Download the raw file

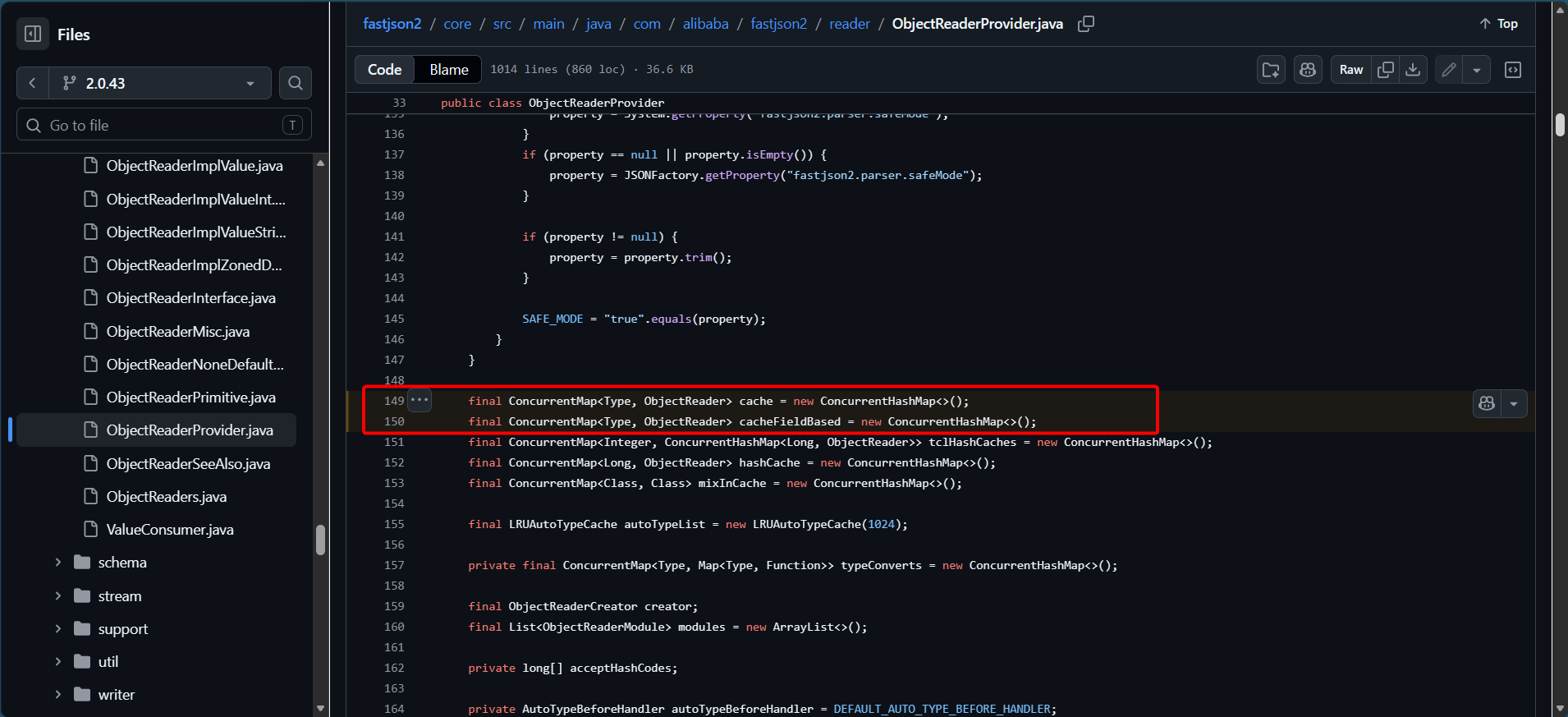coord(1413,70)
